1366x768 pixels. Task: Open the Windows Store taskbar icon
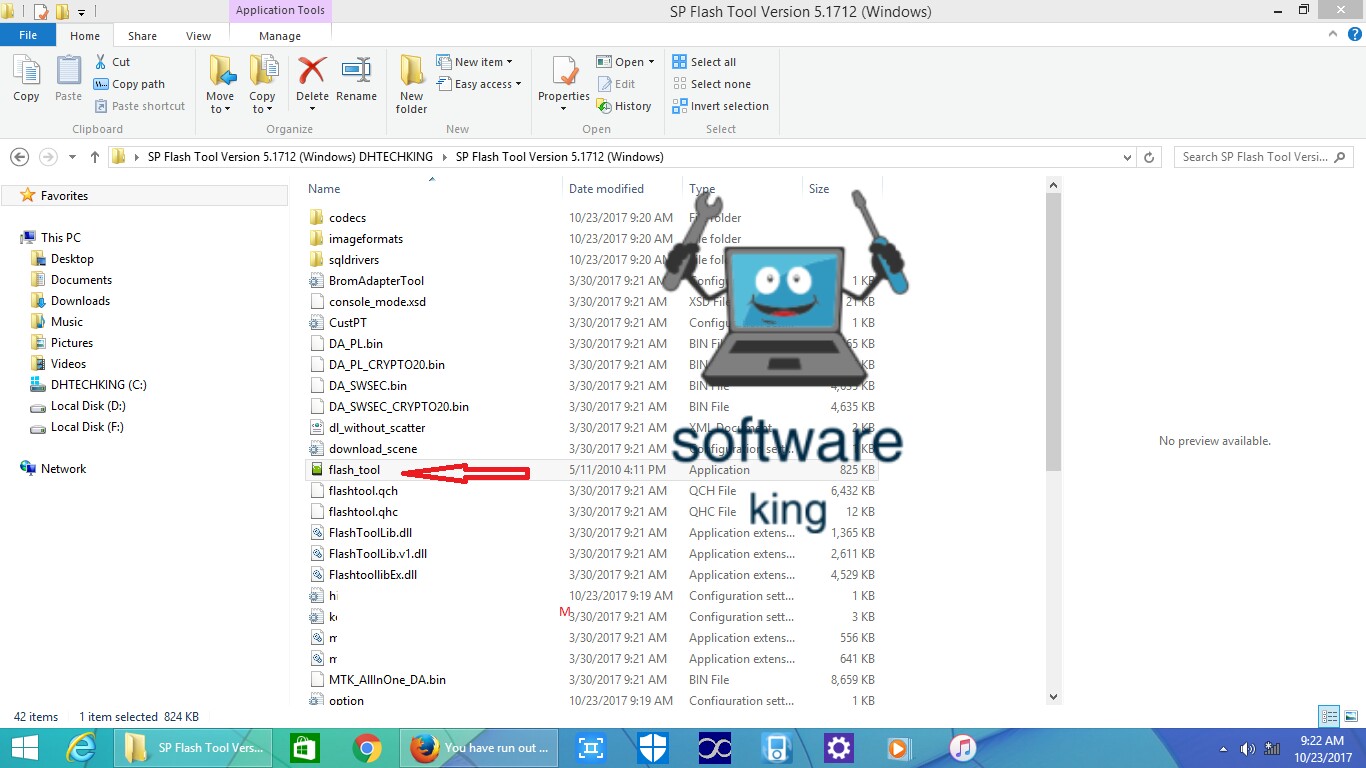coord(304,747)
